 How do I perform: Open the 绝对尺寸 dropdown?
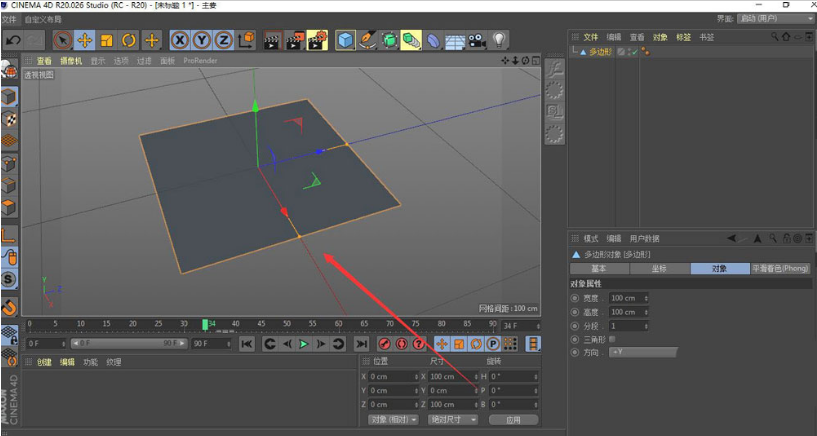(x=452, y=420)
